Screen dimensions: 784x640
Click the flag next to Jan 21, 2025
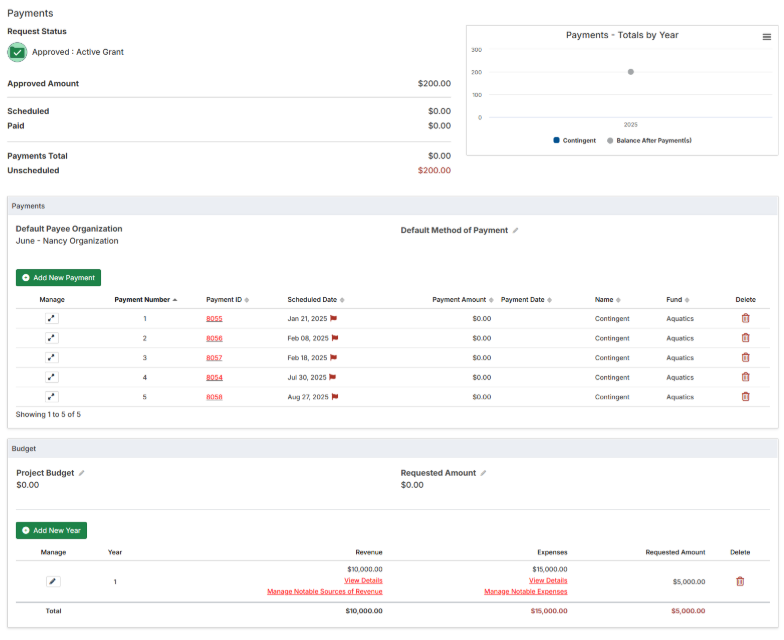[334, 318]
